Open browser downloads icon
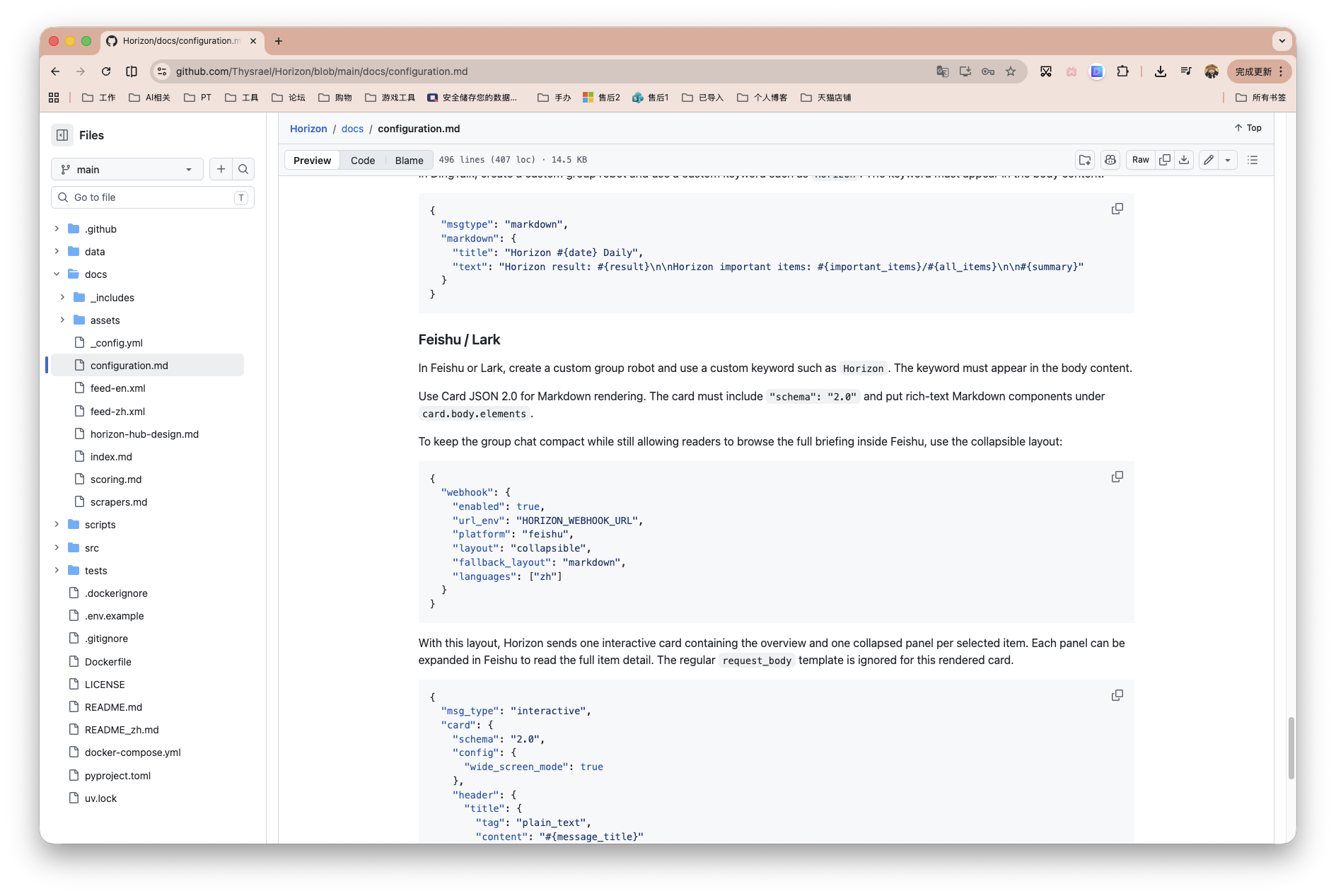Screen dimensions: 1336x896 (1161, 71)
